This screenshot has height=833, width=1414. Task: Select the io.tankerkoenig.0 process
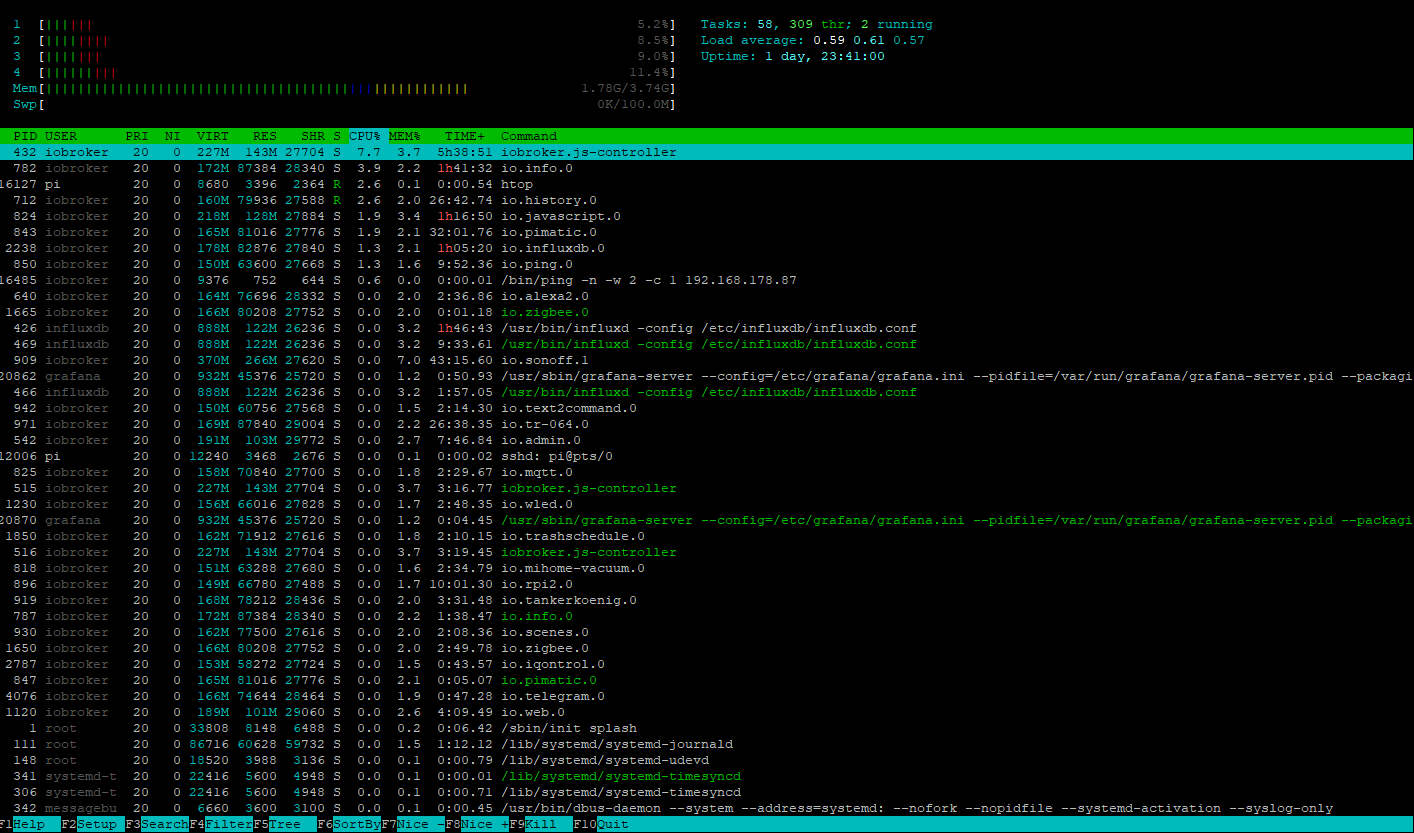click(x=707, y=600)
